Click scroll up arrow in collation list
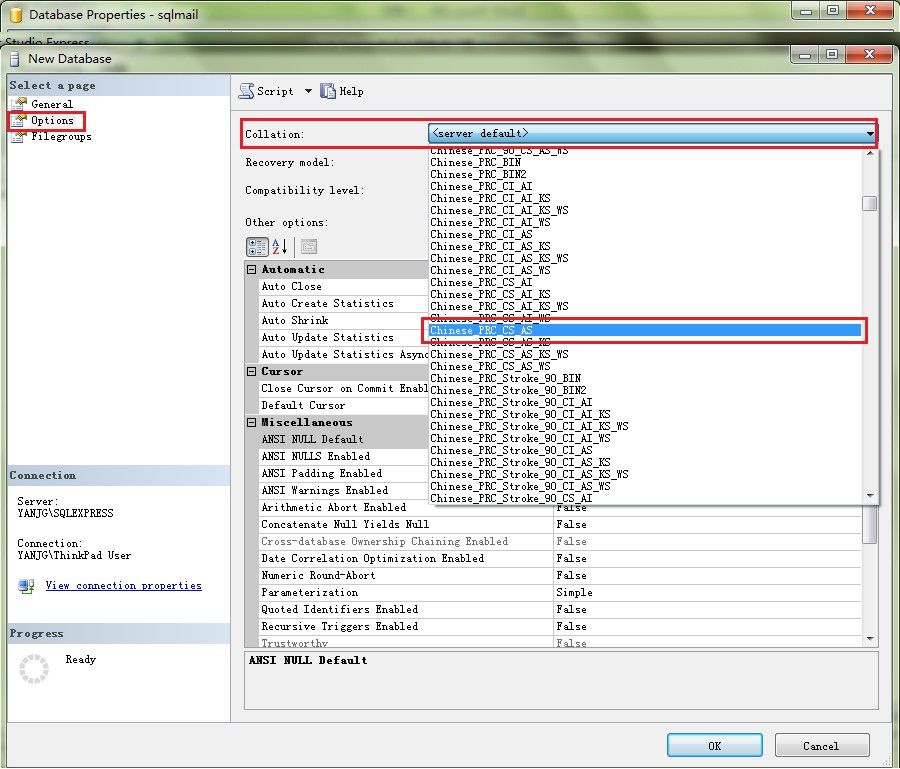Viewport: 900px width, 769px height. point(870,153)
